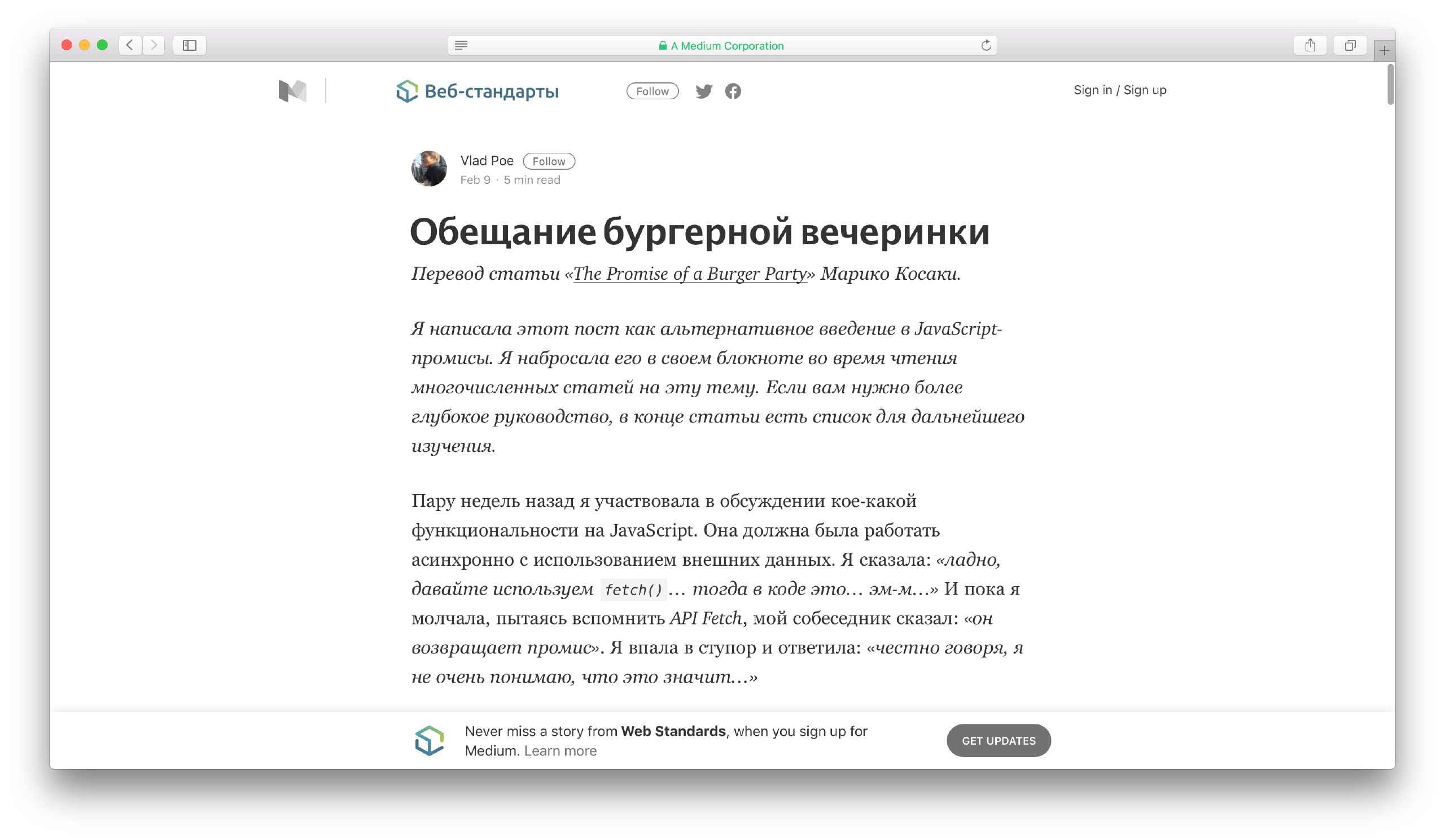
Task: Click the 'Feb 9' post date
Action: [x=475, y=180]
